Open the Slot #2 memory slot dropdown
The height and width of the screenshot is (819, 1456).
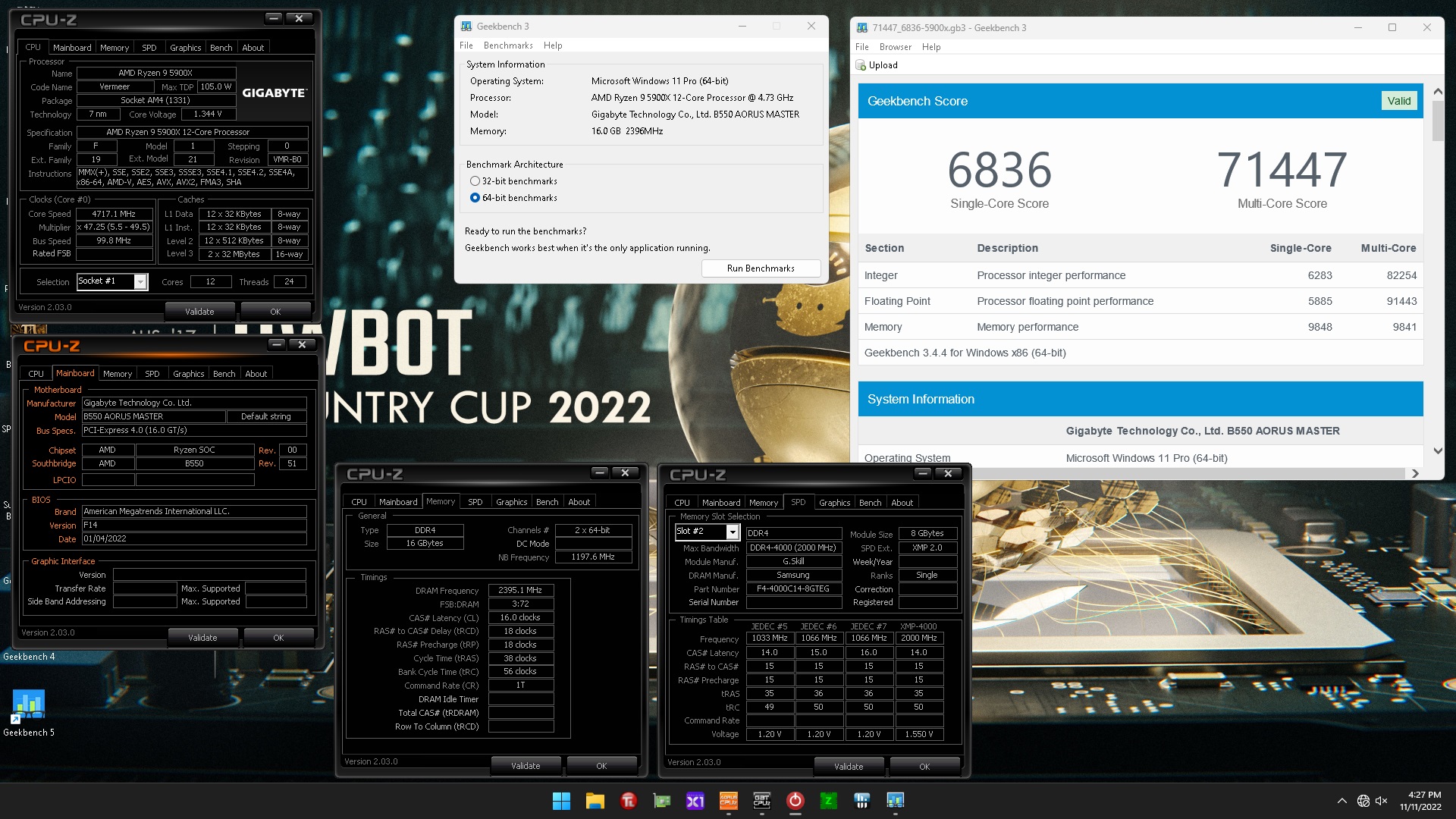point(733,532)
